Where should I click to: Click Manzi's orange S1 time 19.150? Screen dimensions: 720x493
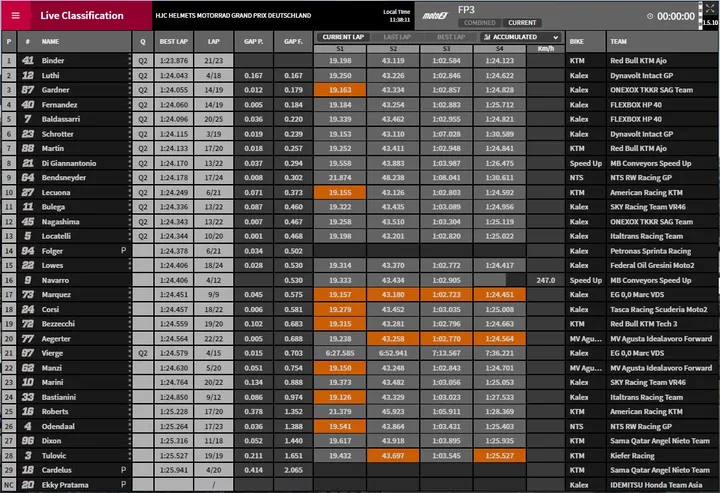click(340, 368)
